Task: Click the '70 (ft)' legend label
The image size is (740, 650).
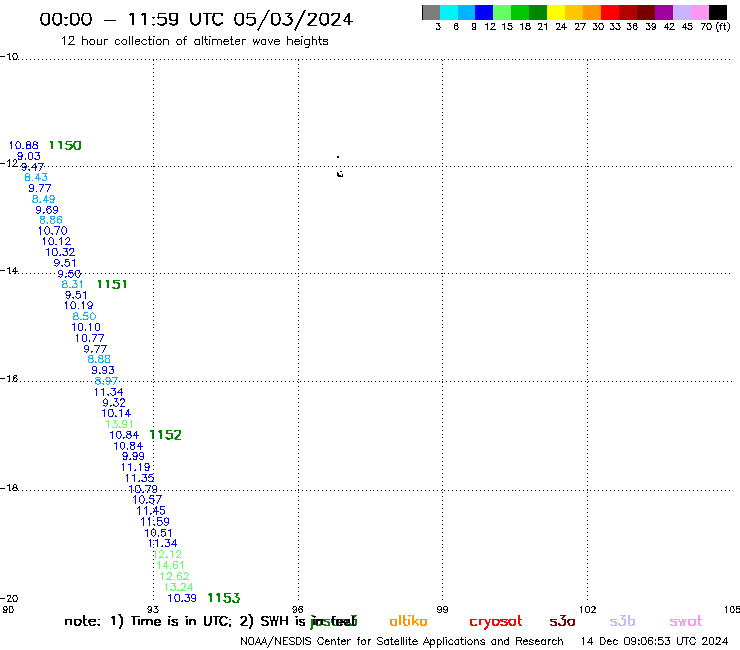Action: [x=715, y=27]
